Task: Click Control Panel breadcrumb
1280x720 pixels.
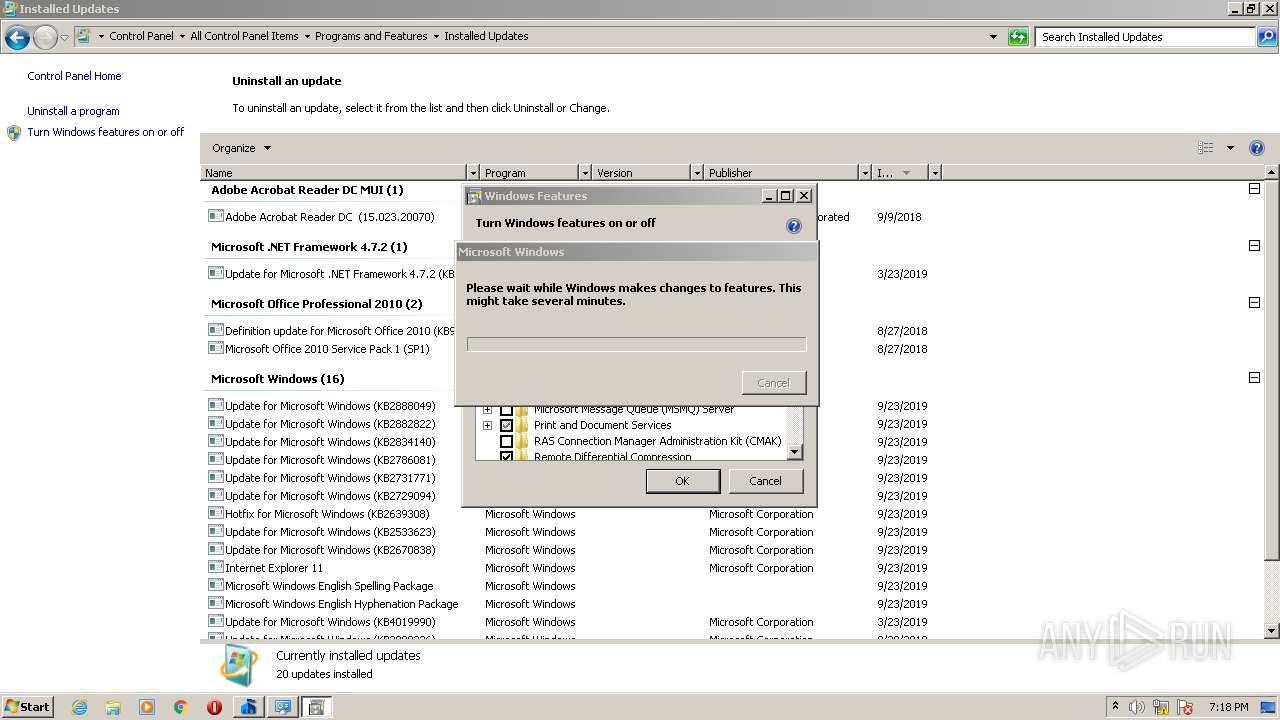Action: click(141, 36)
